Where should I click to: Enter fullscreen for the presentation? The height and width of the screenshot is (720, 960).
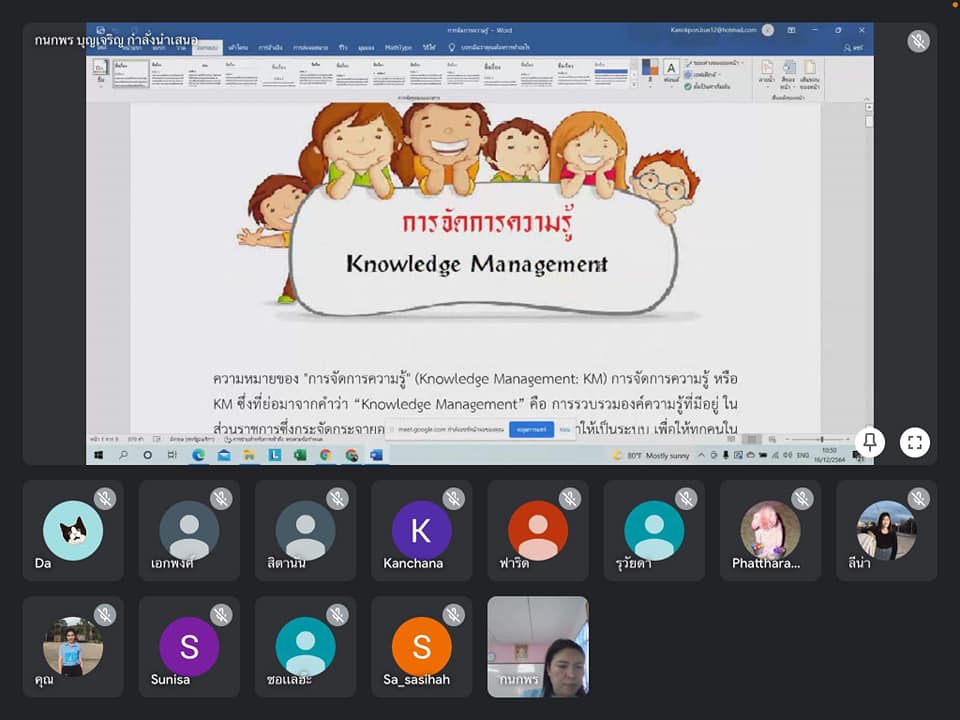click(914, 442)
